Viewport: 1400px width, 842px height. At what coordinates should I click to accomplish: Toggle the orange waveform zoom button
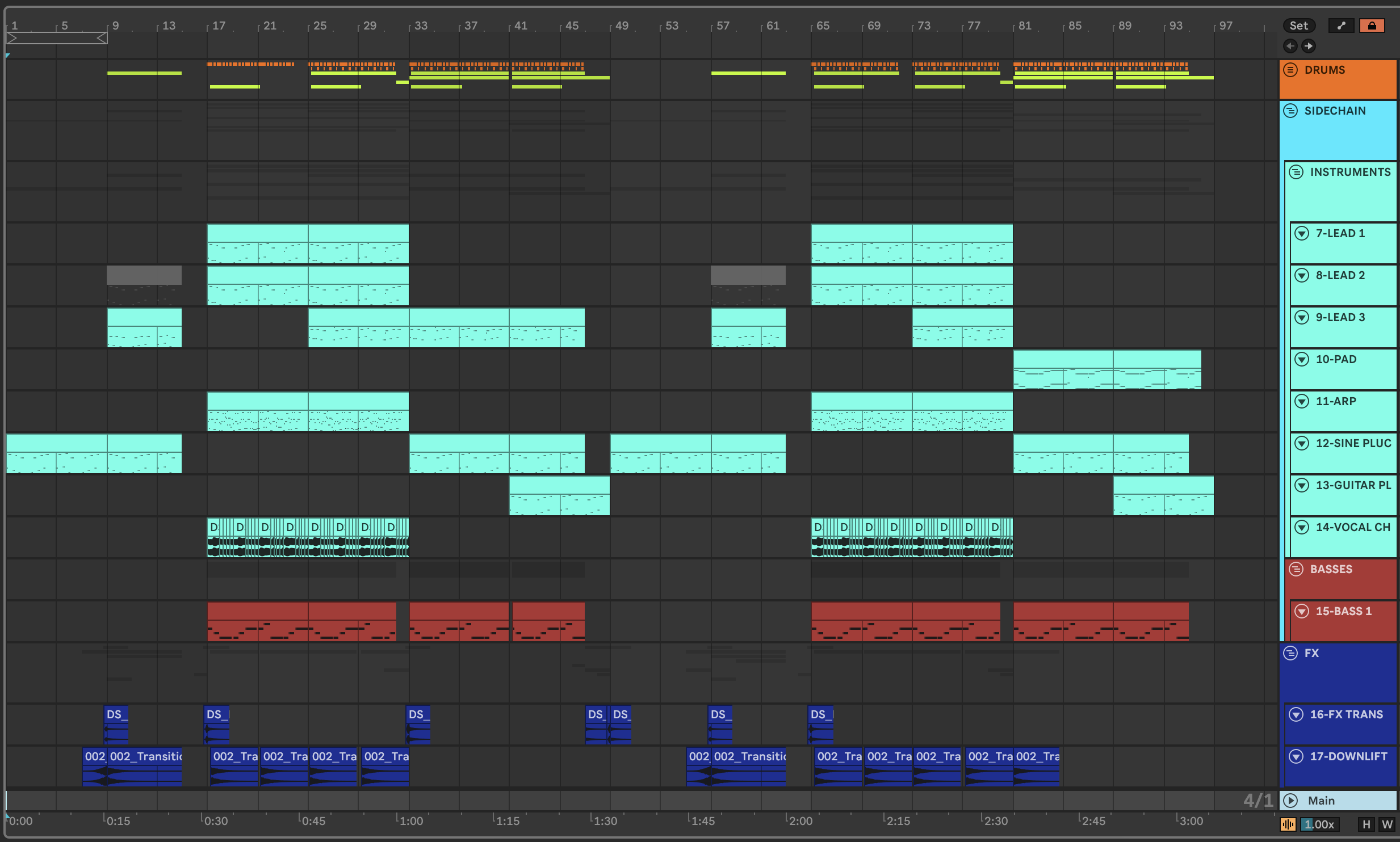(x=1288, y=824)
